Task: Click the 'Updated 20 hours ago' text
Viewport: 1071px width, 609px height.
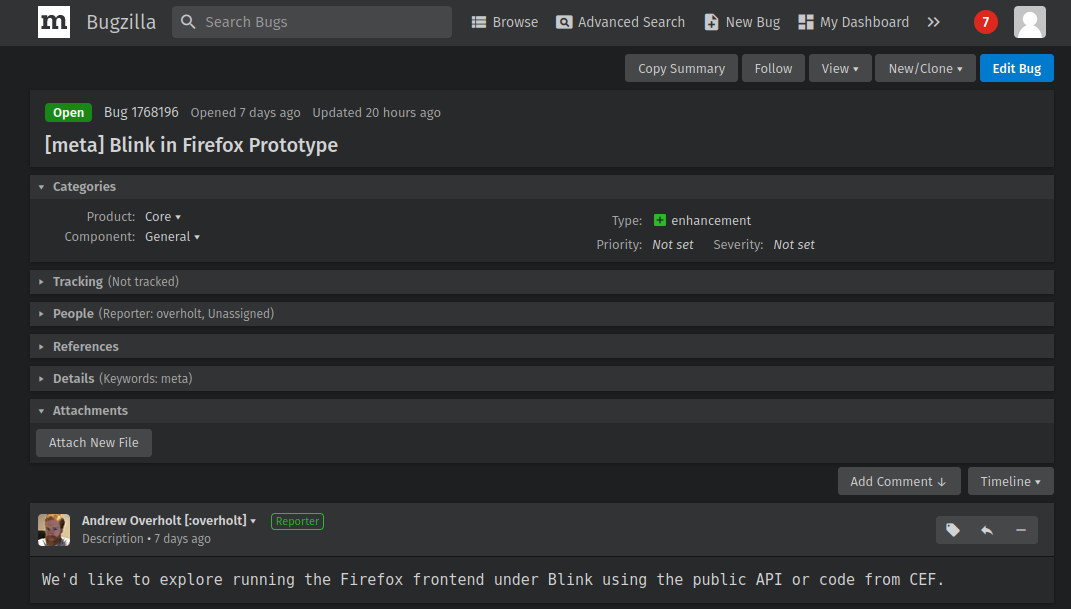Action: point(376,113)
